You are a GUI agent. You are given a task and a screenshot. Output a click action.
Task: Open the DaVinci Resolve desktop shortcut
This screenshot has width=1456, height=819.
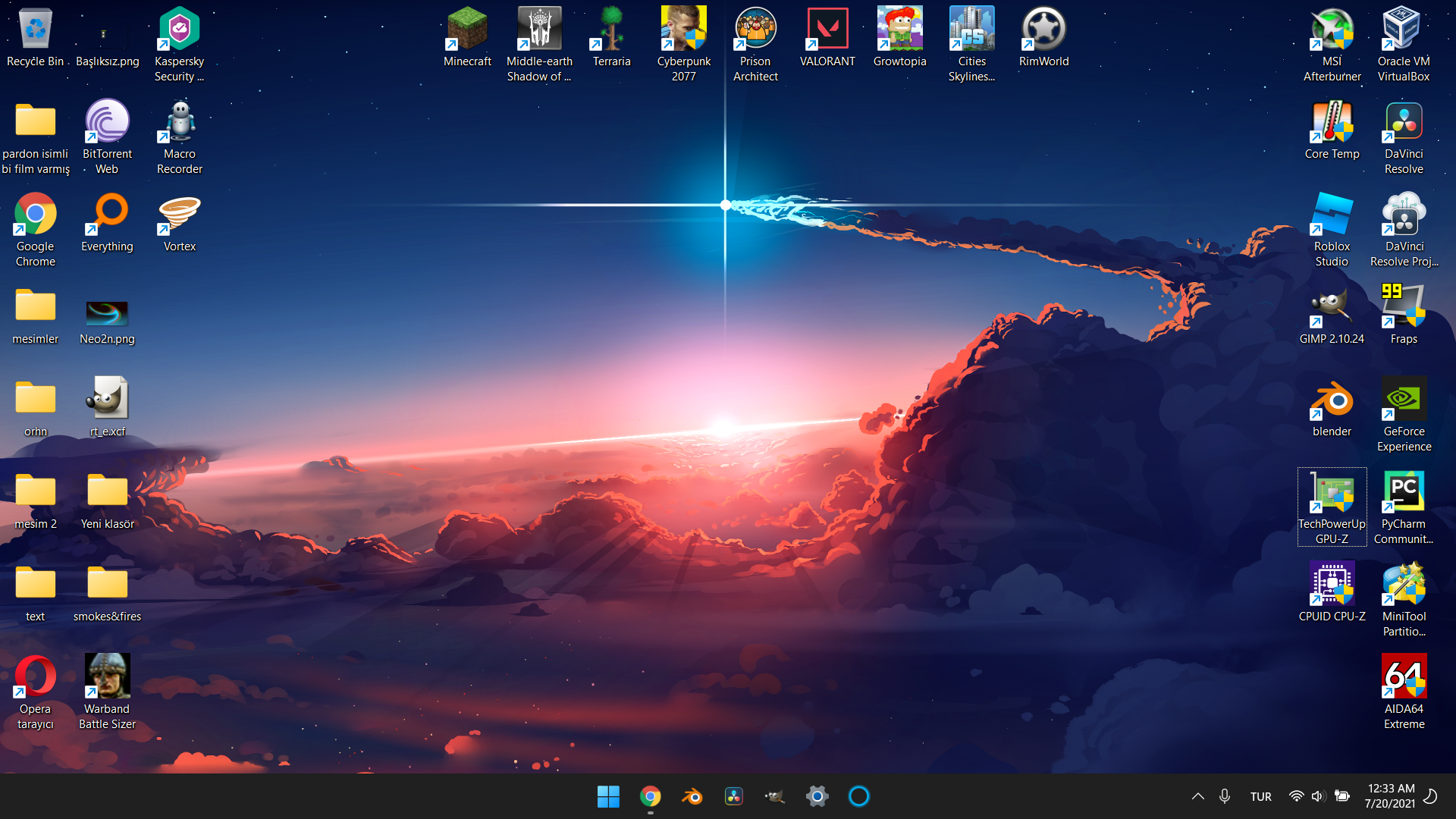1404,123
